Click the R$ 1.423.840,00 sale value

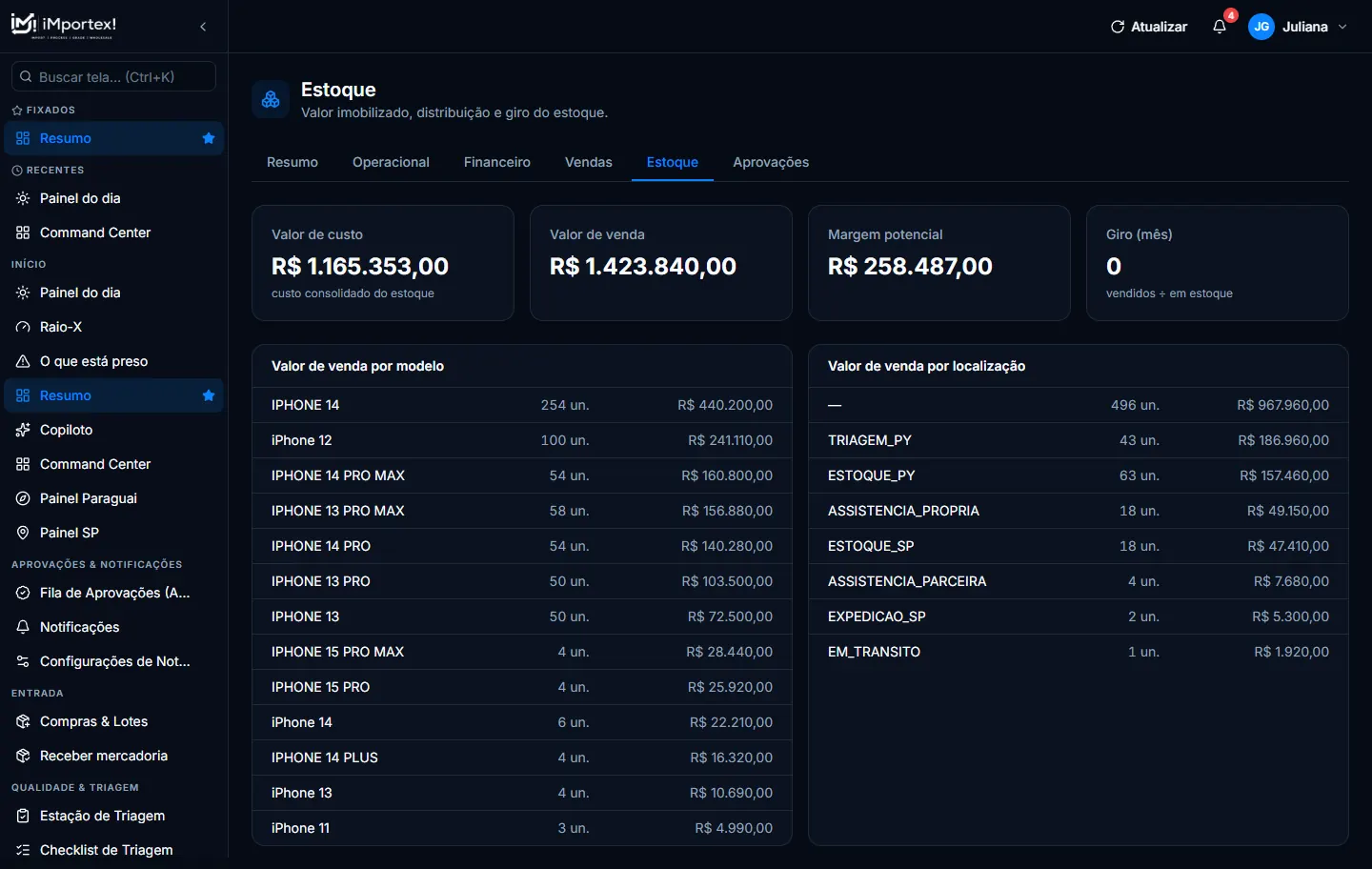click(x=643, y=266)
